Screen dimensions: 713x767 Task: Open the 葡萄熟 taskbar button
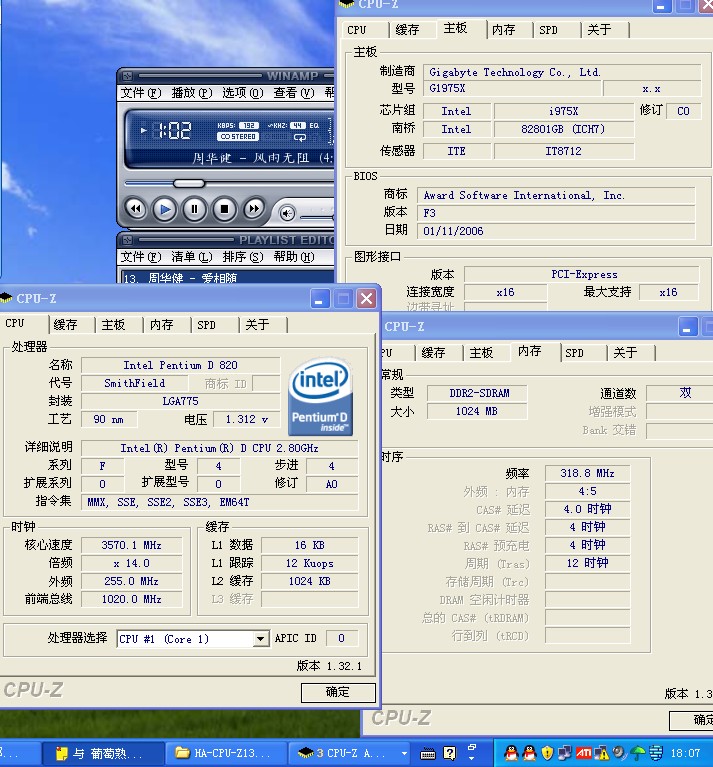(x=103, y=753)
